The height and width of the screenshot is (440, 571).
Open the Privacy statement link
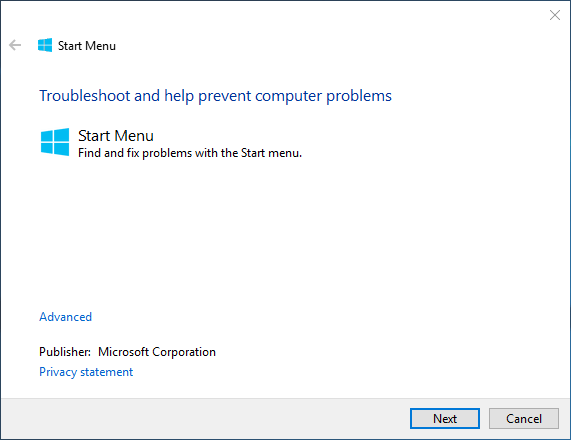tap(86, 372)
